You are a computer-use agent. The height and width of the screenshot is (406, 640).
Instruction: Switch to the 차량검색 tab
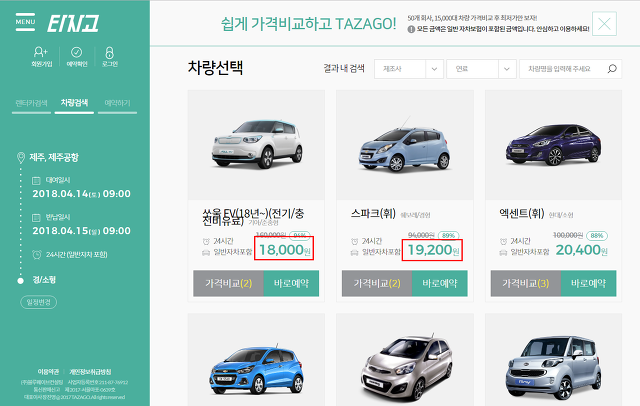point(74,103)
